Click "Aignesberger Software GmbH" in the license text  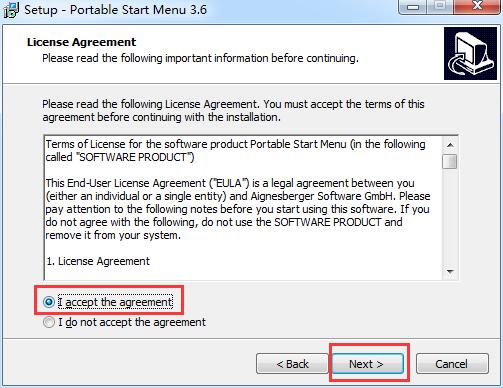click(321, 196)
